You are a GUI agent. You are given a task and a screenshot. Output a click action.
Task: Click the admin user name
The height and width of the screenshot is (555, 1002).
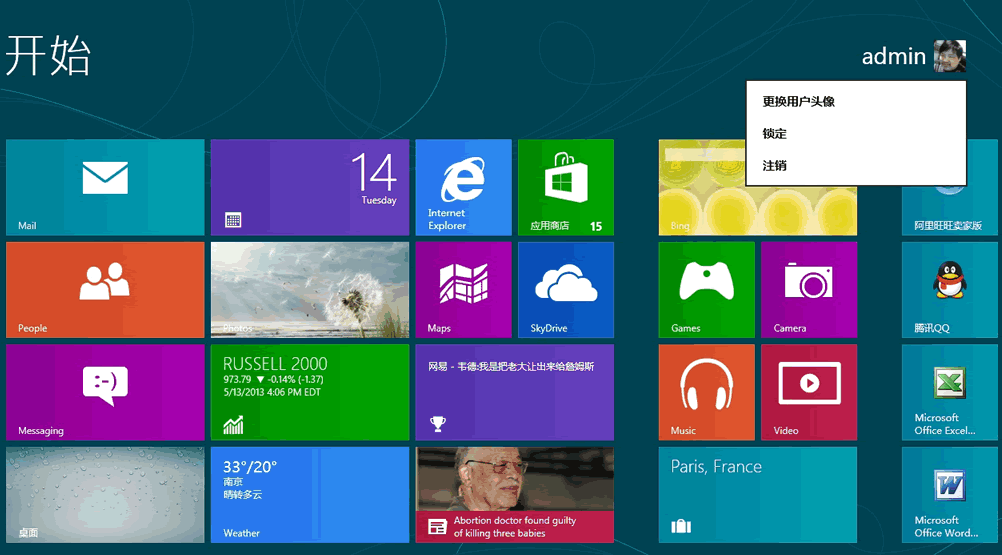tap(893, 57)
